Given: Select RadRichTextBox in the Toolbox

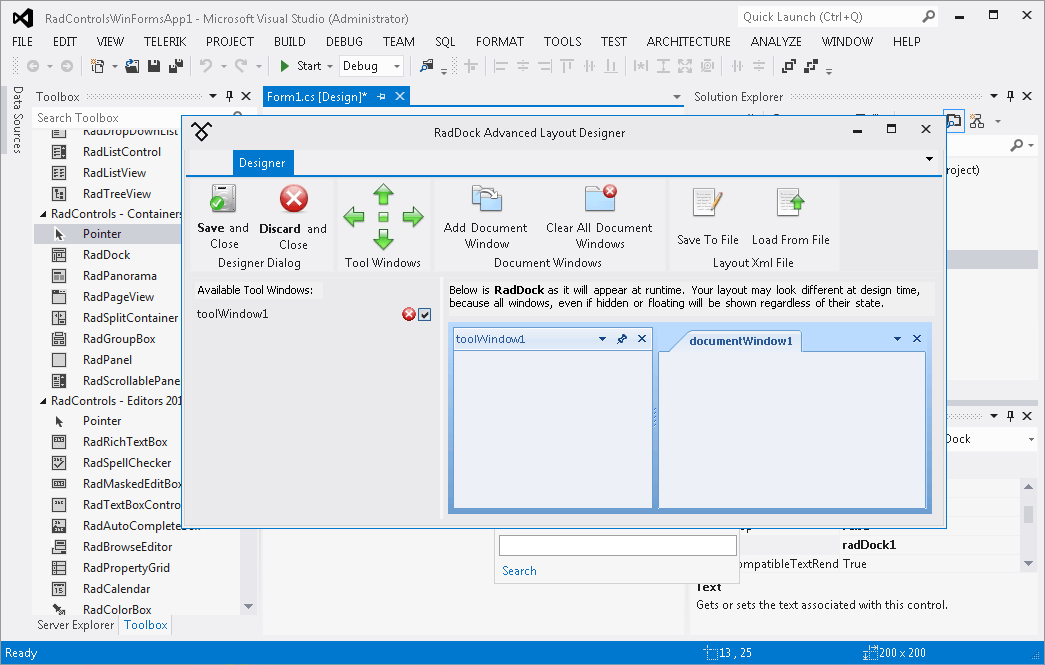Looking at the screenshot, I should (x=125, y=442).
